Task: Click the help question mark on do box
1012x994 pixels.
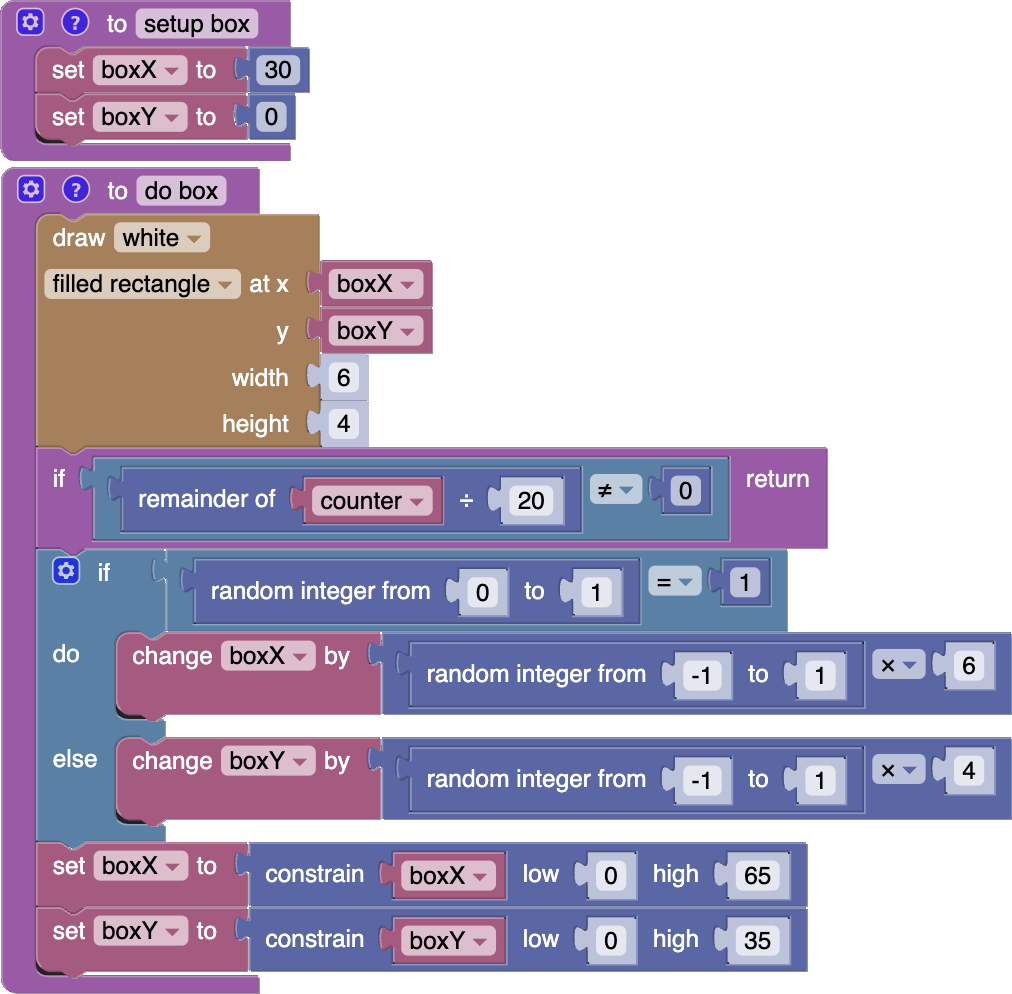Action: point(75,189)
